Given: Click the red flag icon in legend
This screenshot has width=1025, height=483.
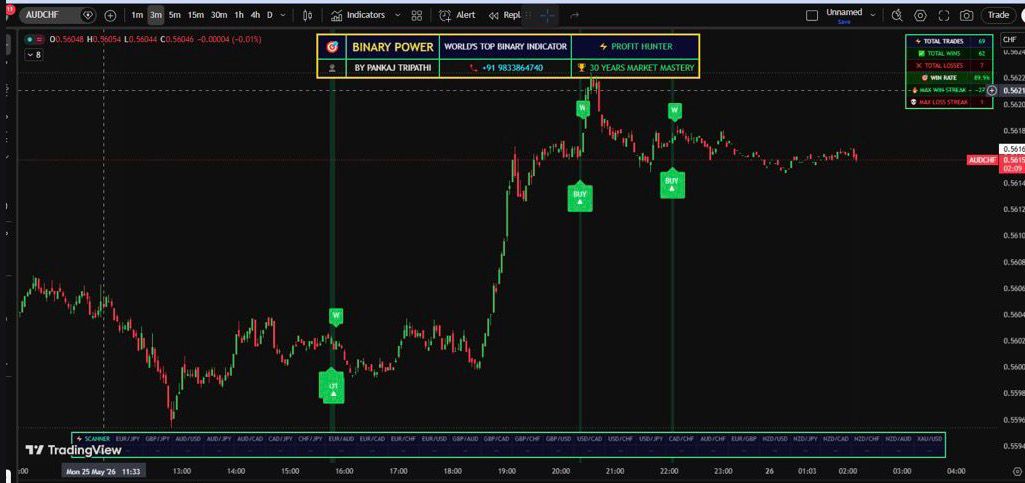Looking at the screenshot, I should tap(39, 39).
